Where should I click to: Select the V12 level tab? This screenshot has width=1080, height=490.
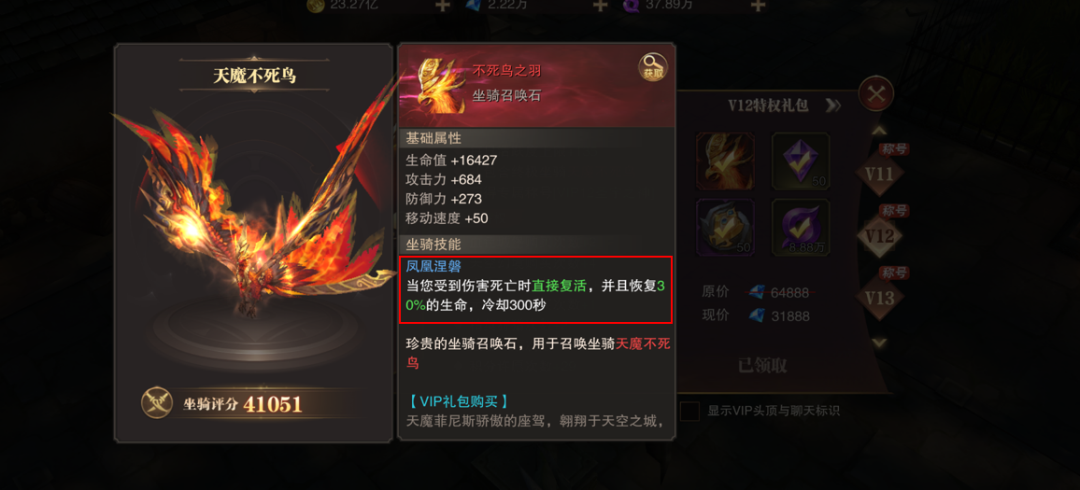880,236
